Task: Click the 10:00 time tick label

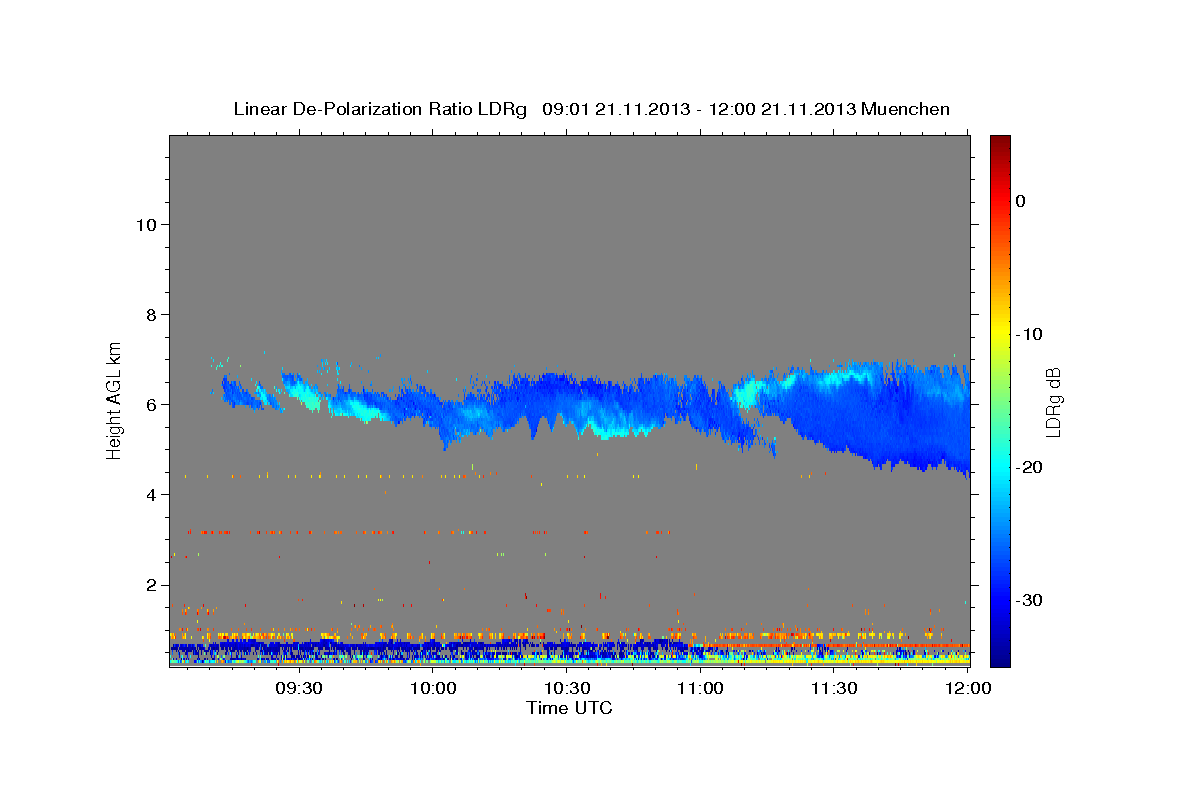Action: click(433, 688)
